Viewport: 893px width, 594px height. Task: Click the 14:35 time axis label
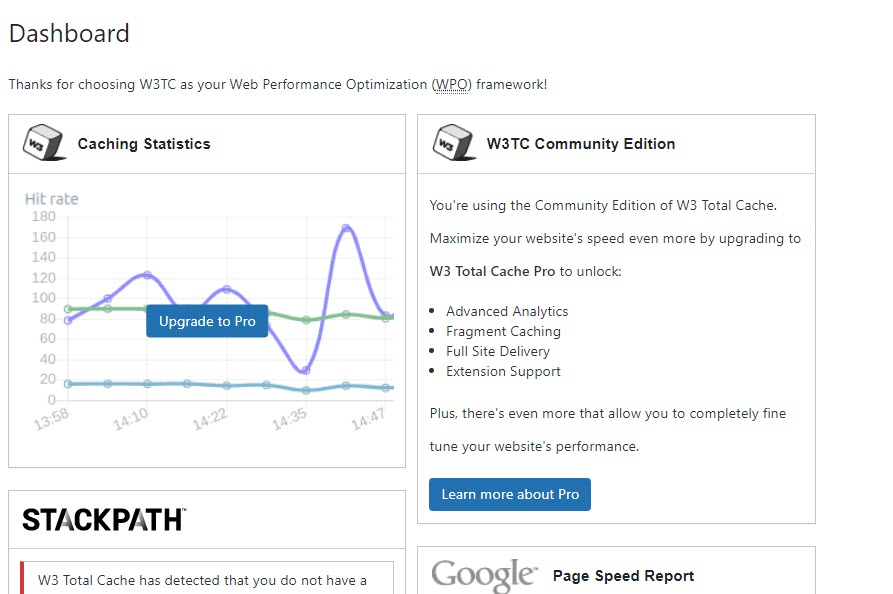[289, 419]
